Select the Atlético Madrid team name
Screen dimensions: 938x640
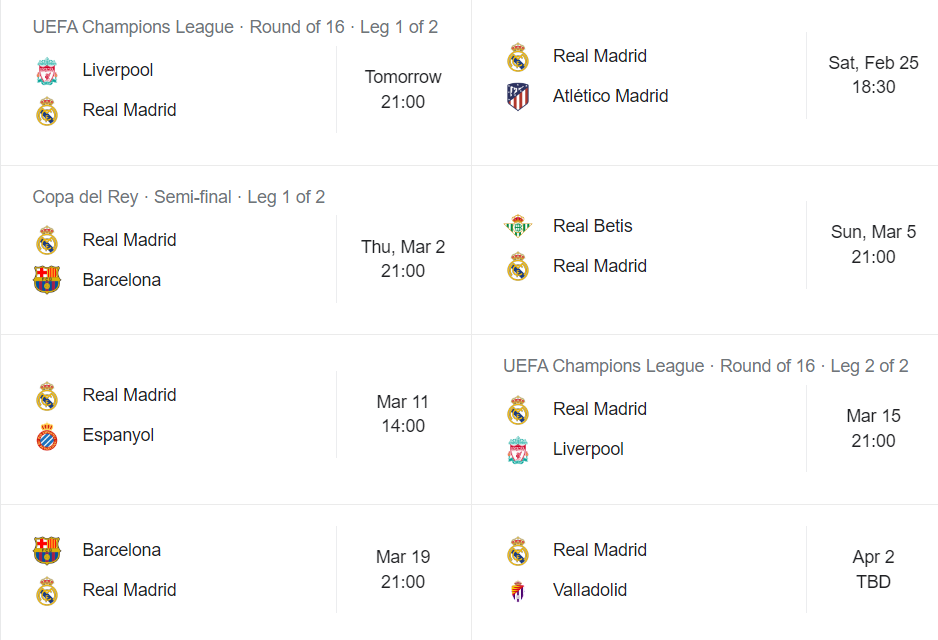click(x=610, y=96)
